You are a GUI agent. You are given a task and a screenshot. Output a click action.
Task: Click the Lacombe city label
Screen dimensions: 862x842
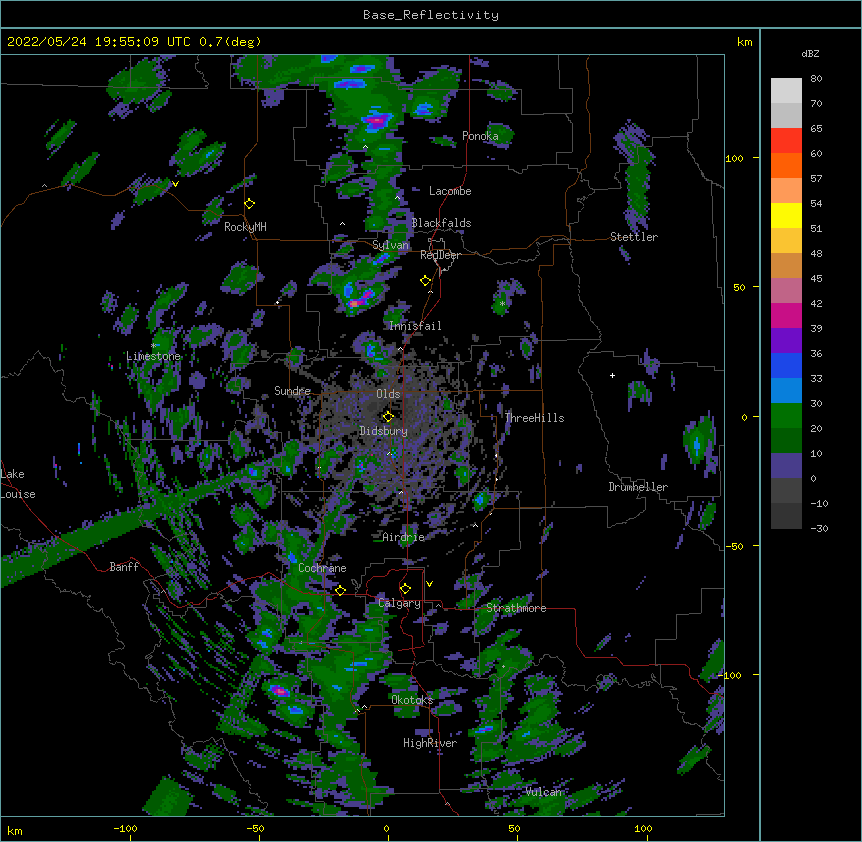[450, 191]
